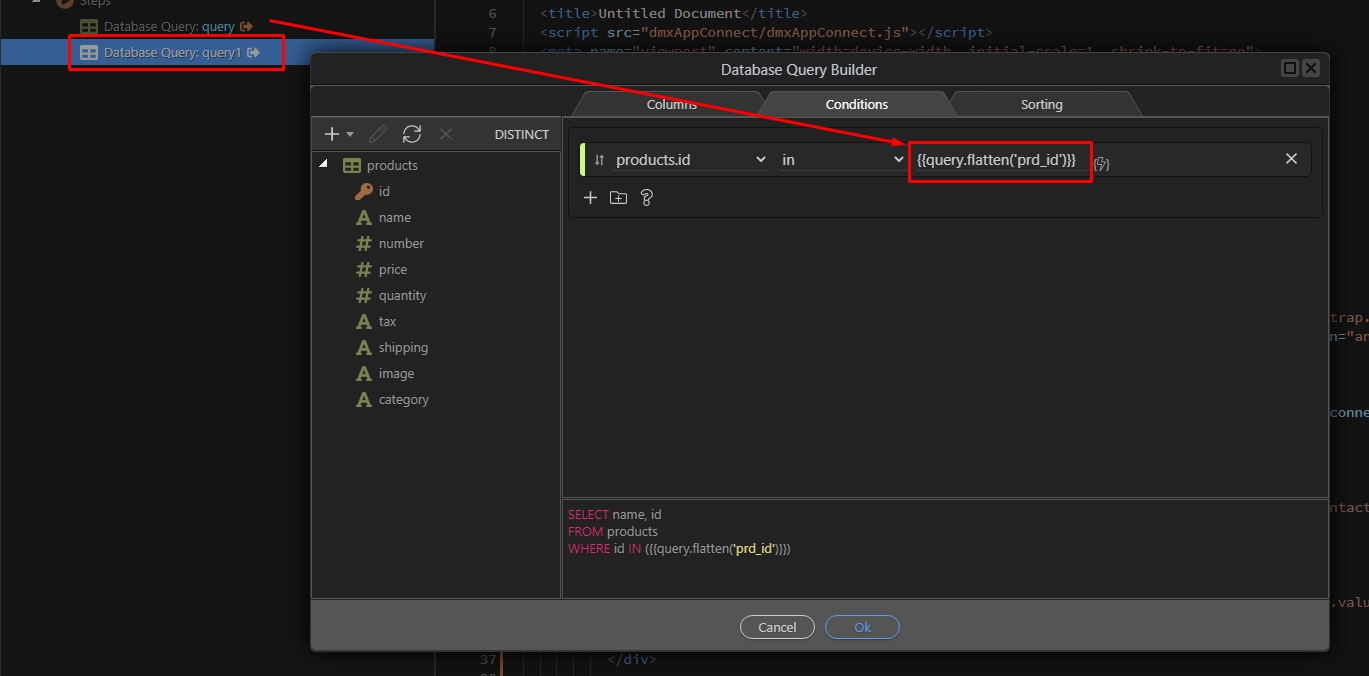The width and height of the screenshot is (1369, 676).
Task: Switch to the Columns tab
Action: [x=671, y=104]
